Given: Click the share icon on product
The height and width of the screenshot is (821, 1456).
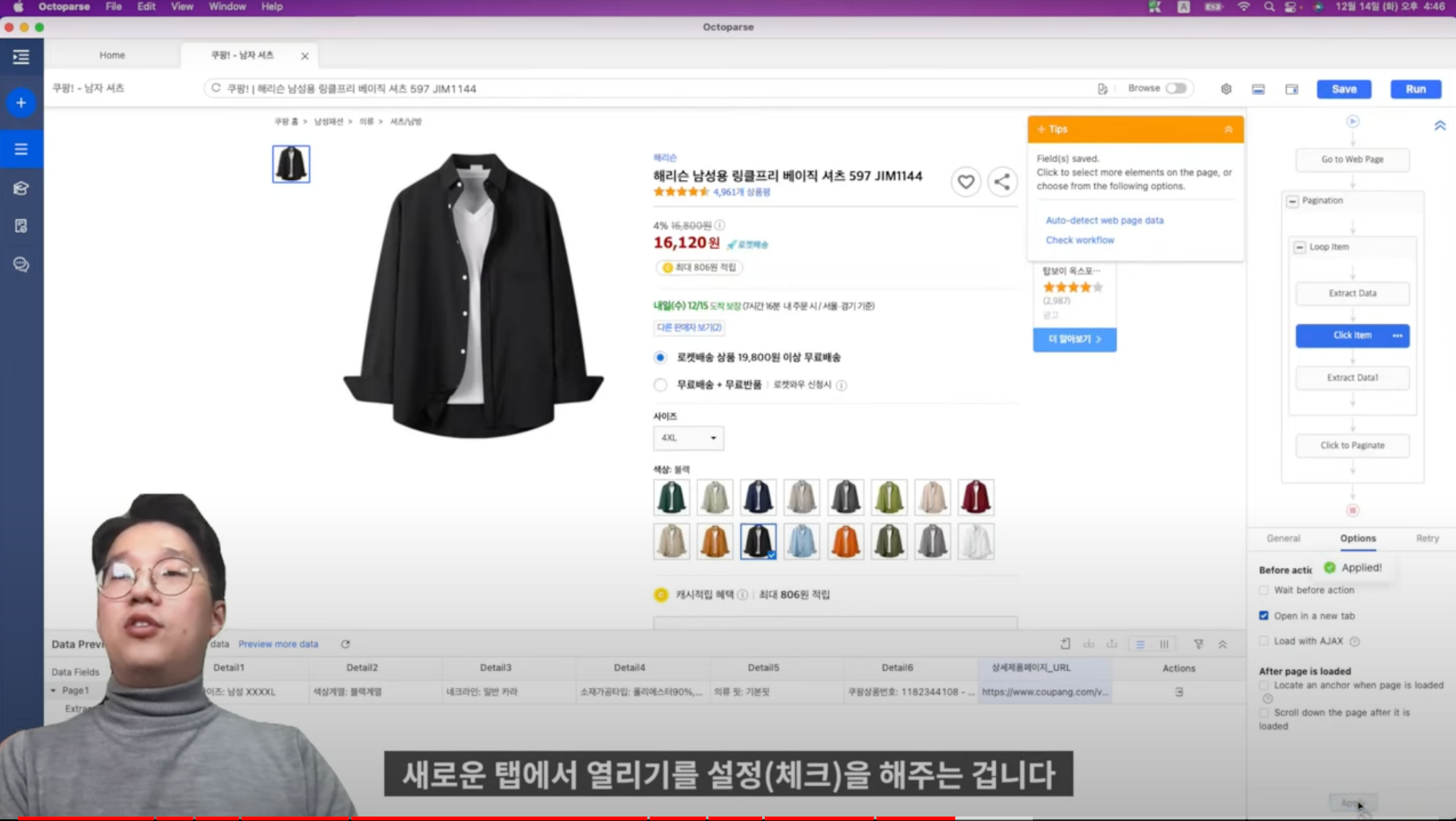Looking at the screenshot, I should coord(1002,182).
